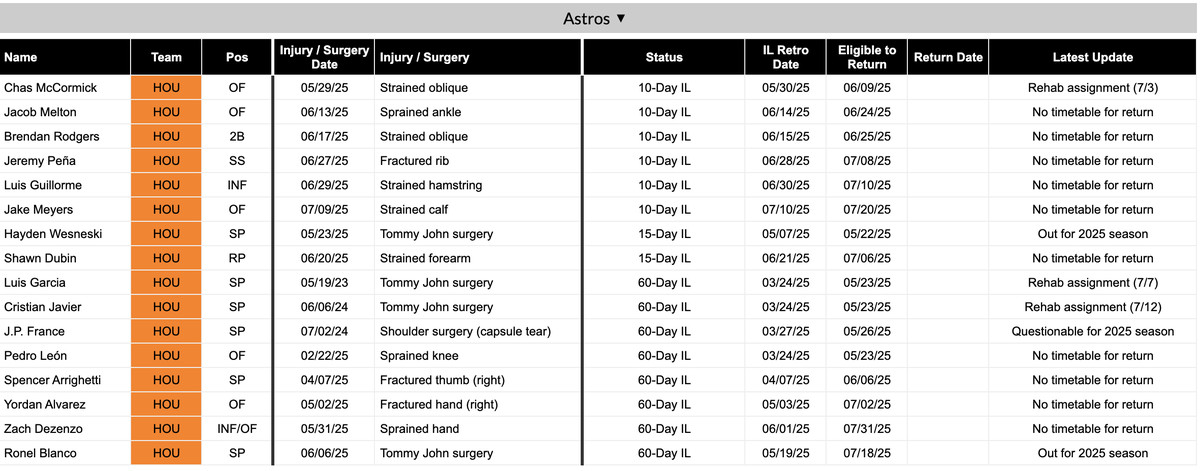Screen dimensions: 1200x471
Task: Click the IL Retro Date header
Action: click(786, 57)
